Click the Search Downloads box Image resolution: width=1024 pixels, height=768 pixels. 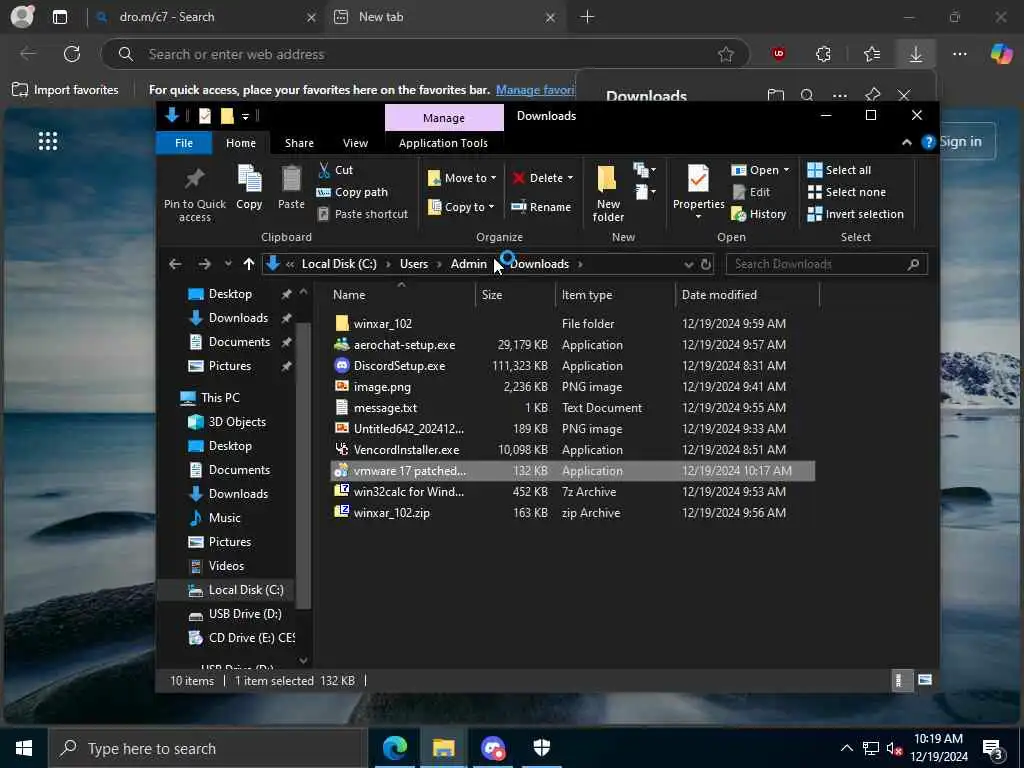click(826, 264)
